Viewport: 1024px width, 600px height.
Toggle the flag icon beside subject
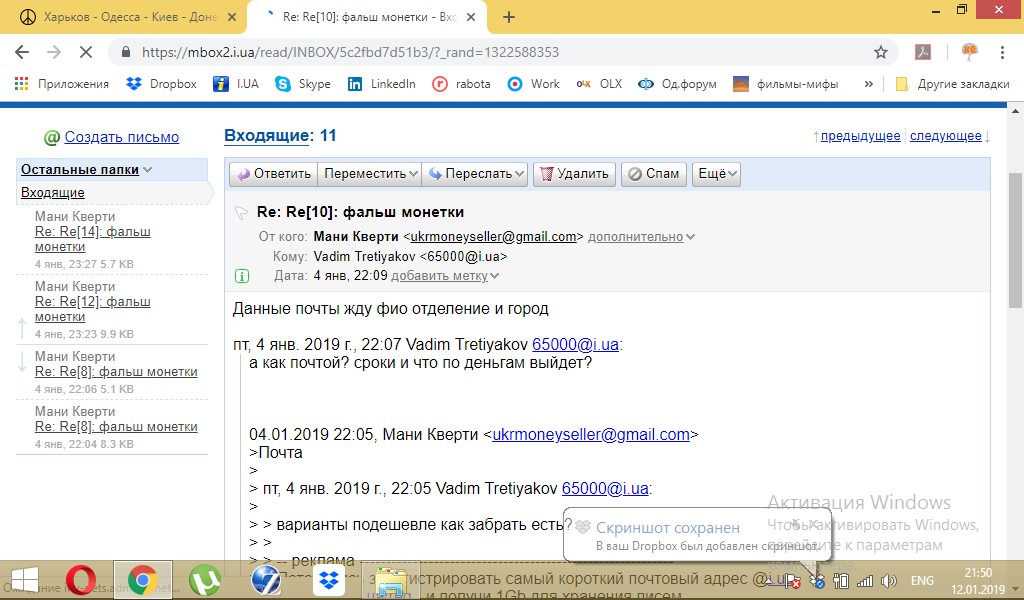point(241,212)
